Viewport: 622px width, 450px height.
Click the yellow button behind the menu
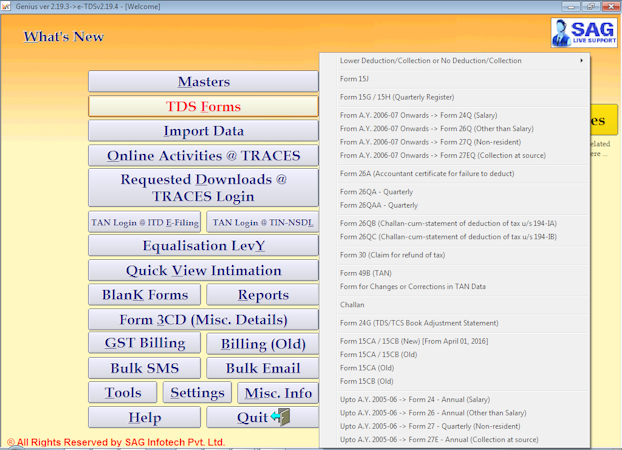click(x=604, y=120)
